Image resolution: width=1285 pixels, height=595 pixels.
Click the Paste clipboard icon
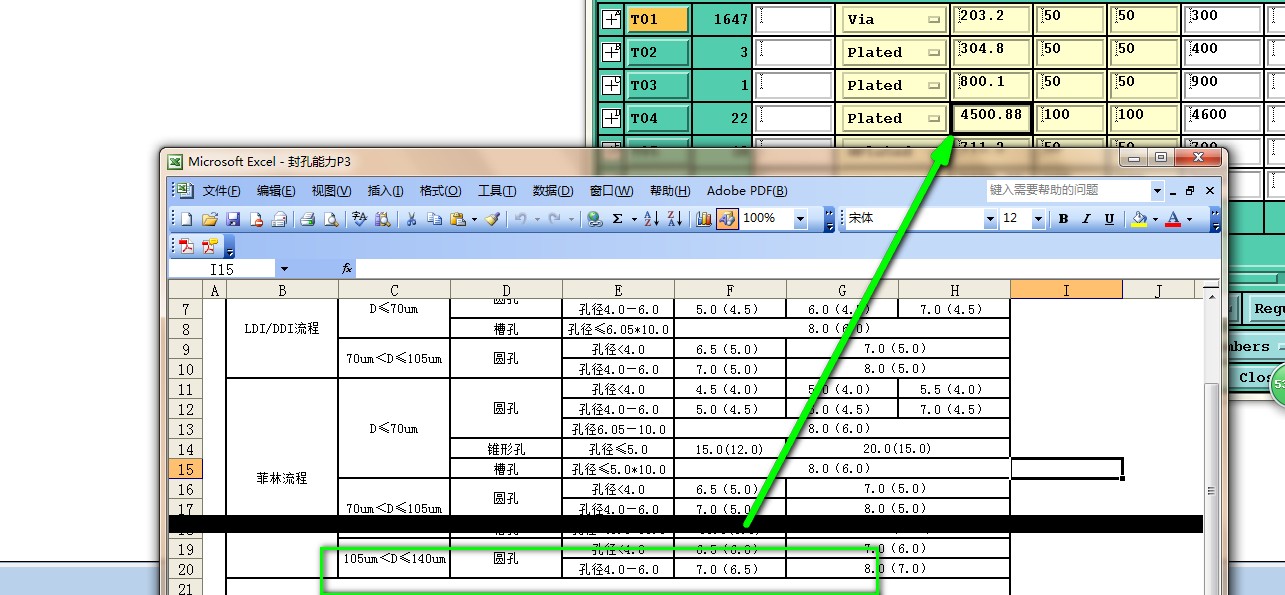458,219
